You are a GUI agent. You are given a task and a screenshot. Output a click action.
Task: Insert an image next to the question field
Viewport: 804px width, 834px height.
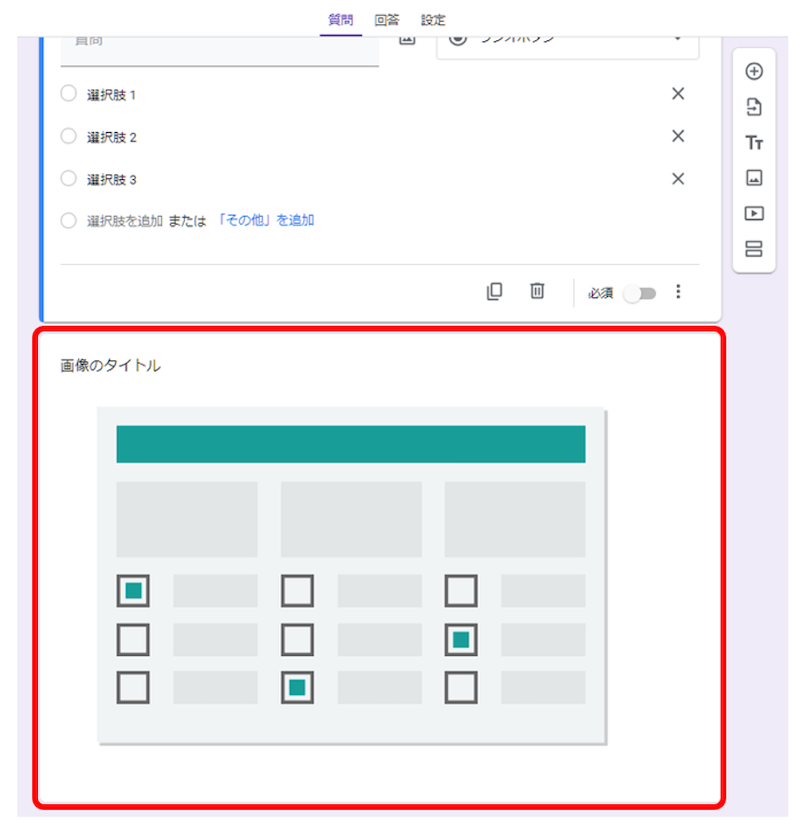pyautogui.click(x=406, y=37)
